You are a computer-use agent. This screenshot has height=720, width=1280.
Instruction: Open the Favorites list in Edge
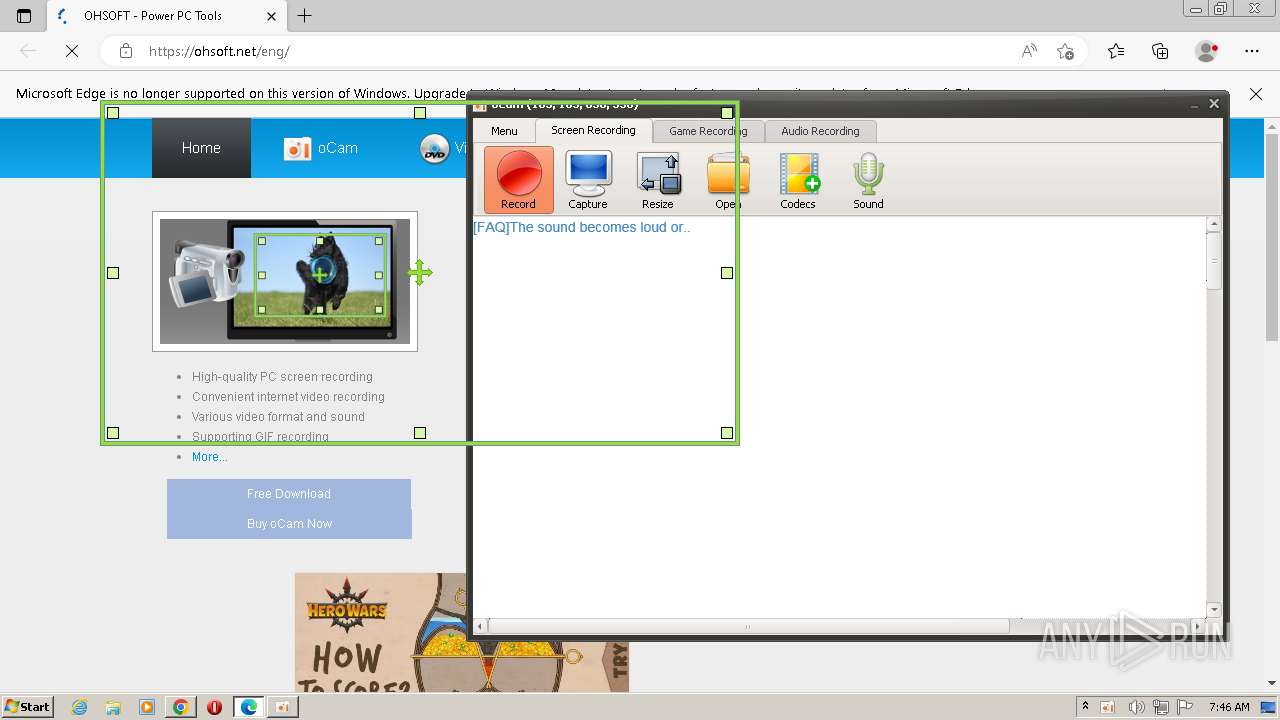tap(1116, 51)
